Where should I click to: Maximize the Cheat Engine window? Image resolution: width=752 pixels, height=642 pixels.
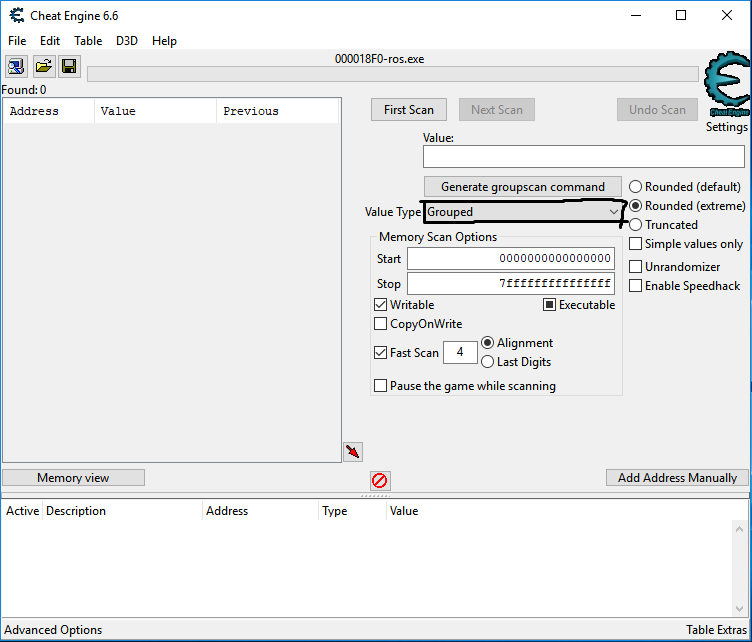(x=681, y=15)
